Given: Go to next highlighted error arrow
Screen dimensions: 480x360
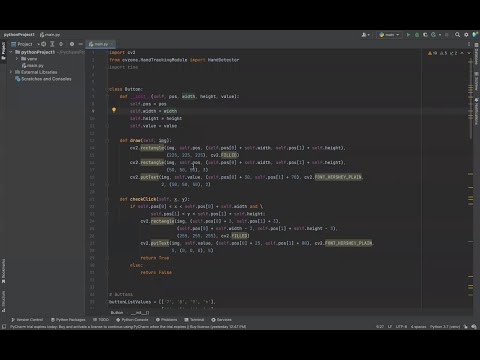Looking at the screenshot, I should pos(469,53).
